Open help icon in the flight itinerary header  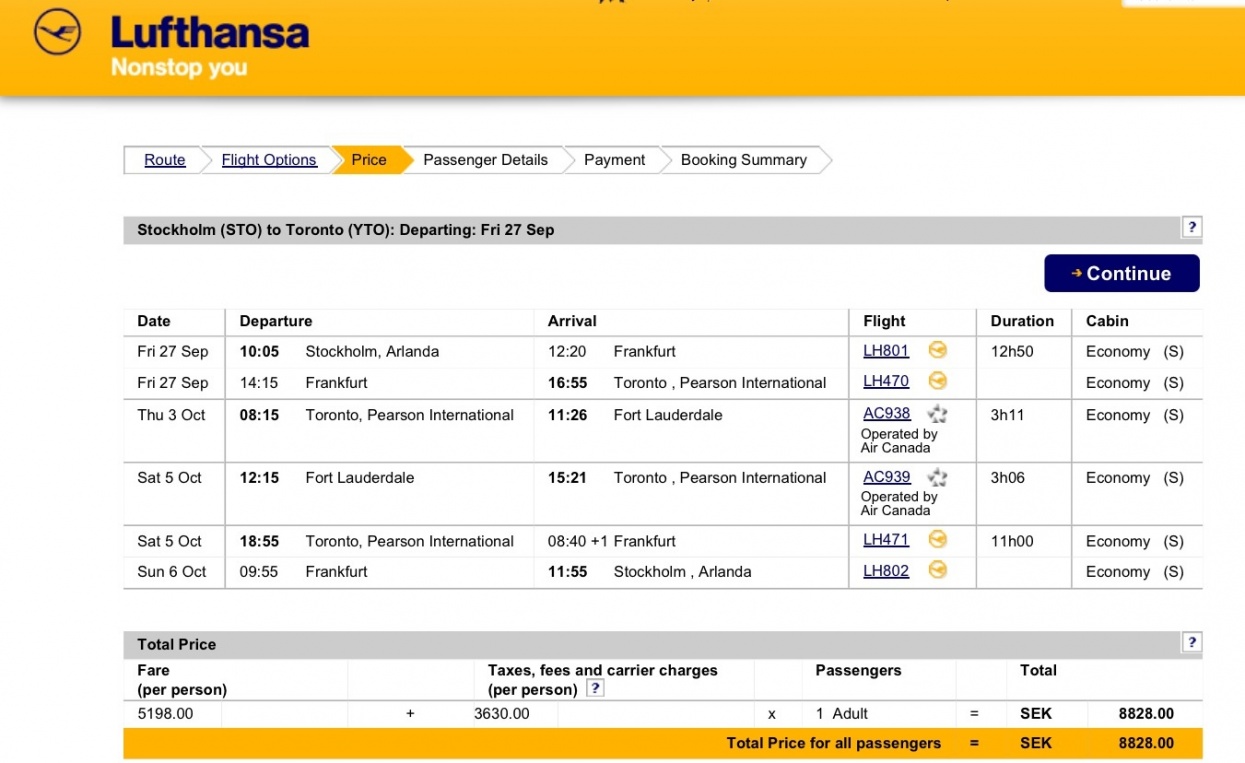pyautogui.click(x=1191, y=227)
